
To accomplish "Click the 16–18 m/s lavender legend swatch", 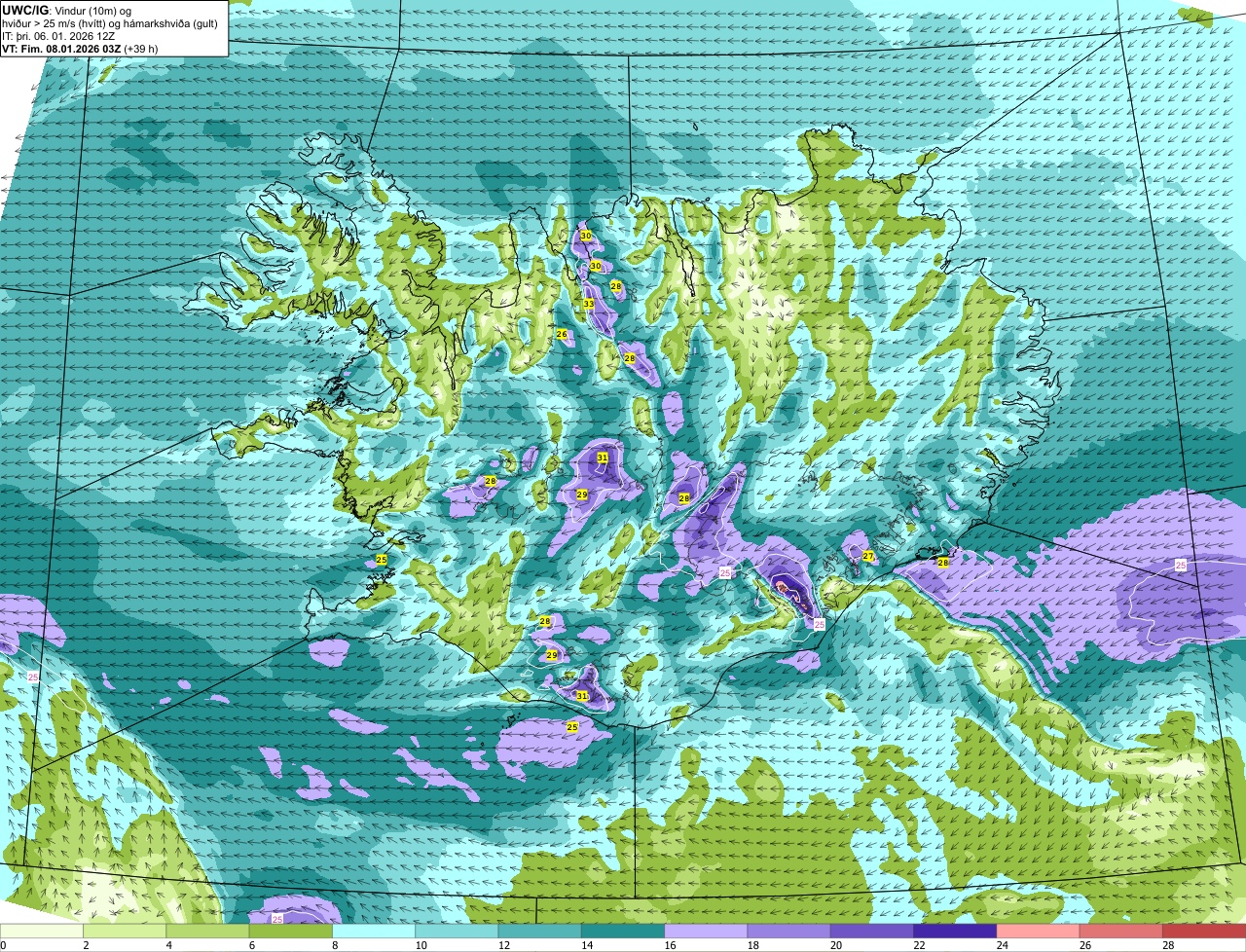I will 706,932.
